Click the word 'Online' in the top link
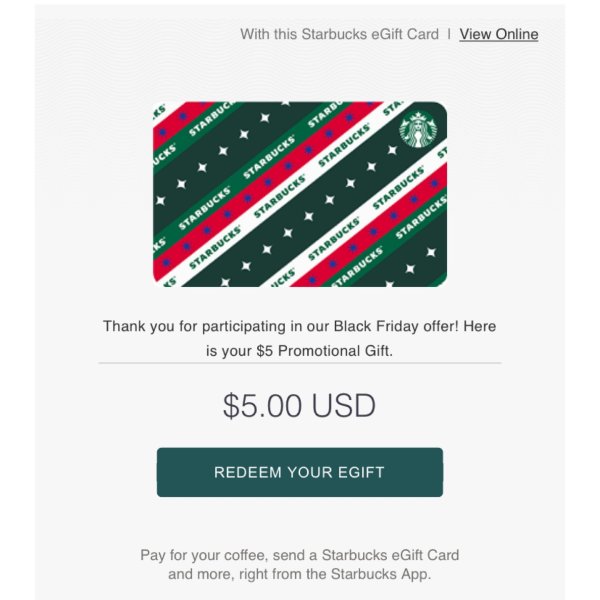Screen dimensions: 600x600 (x=517, y=34)
